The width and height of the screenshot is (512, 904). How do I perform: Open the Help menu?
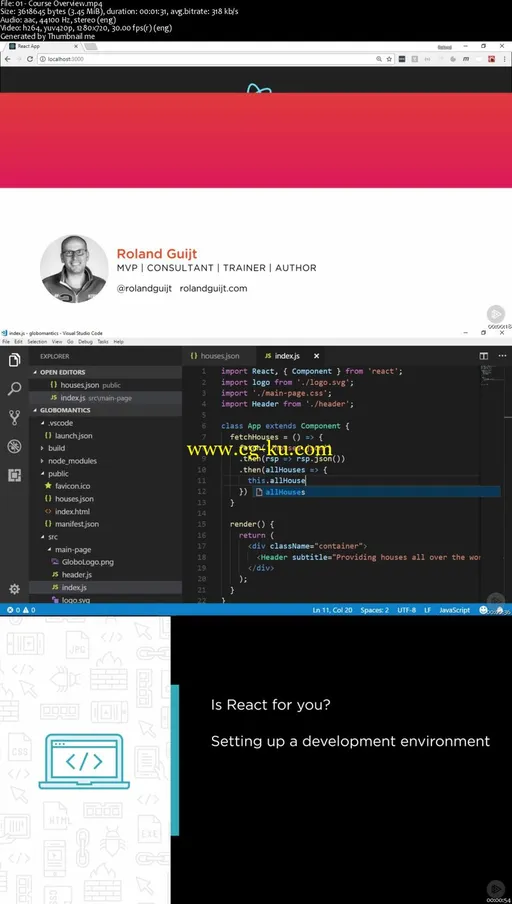pos(118,341)
